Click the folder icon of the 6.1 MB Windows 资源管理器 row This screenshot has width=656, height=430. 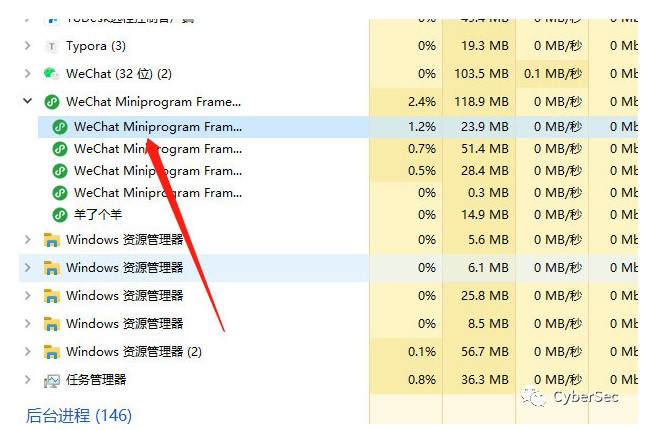[x=51, y=268]
